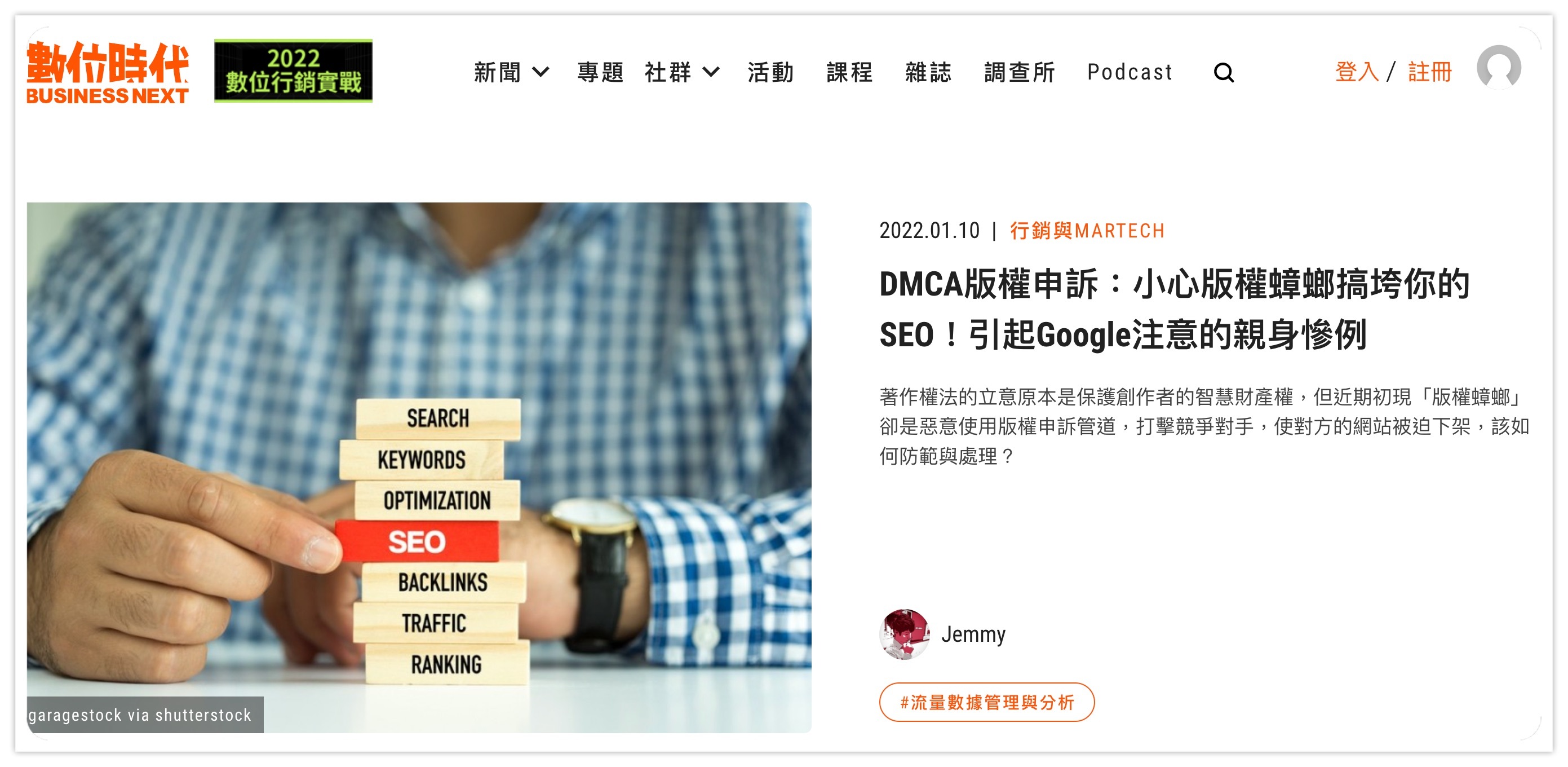
Task: Click the #流量數據管理與分析 tag button
Action: tap(987, 702)
